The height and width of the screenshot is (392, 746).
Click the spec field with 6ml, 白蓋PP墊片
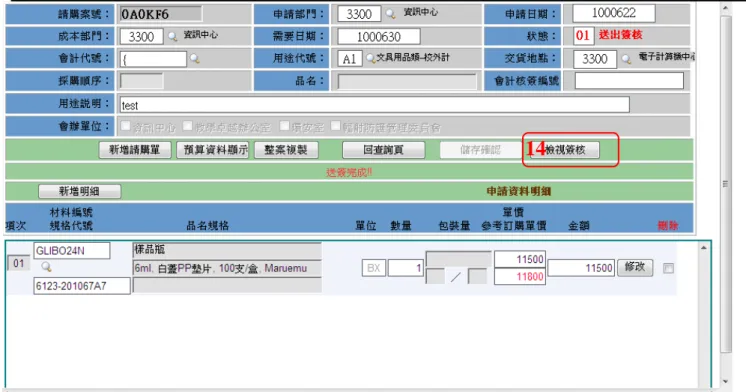pos(227,268)
